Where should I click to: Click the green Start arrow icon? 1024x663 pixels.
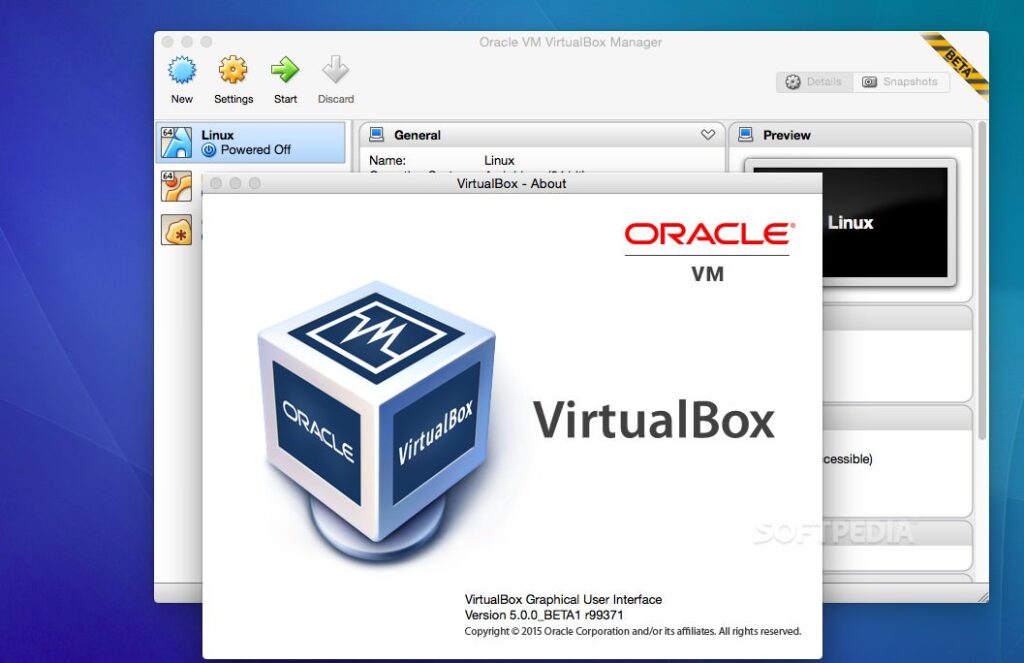pyautogui.click(x=285, y=70)
